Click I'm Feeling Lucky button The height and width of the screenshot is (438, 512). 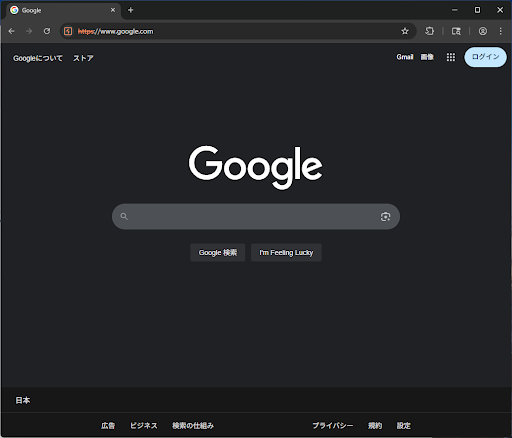point(286,253)
